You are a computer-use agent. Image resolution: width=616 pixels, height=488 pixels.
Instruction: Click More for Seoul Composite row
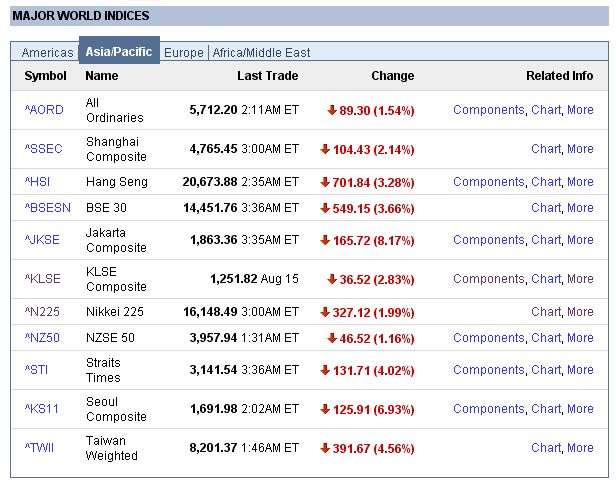click(580, 409)
